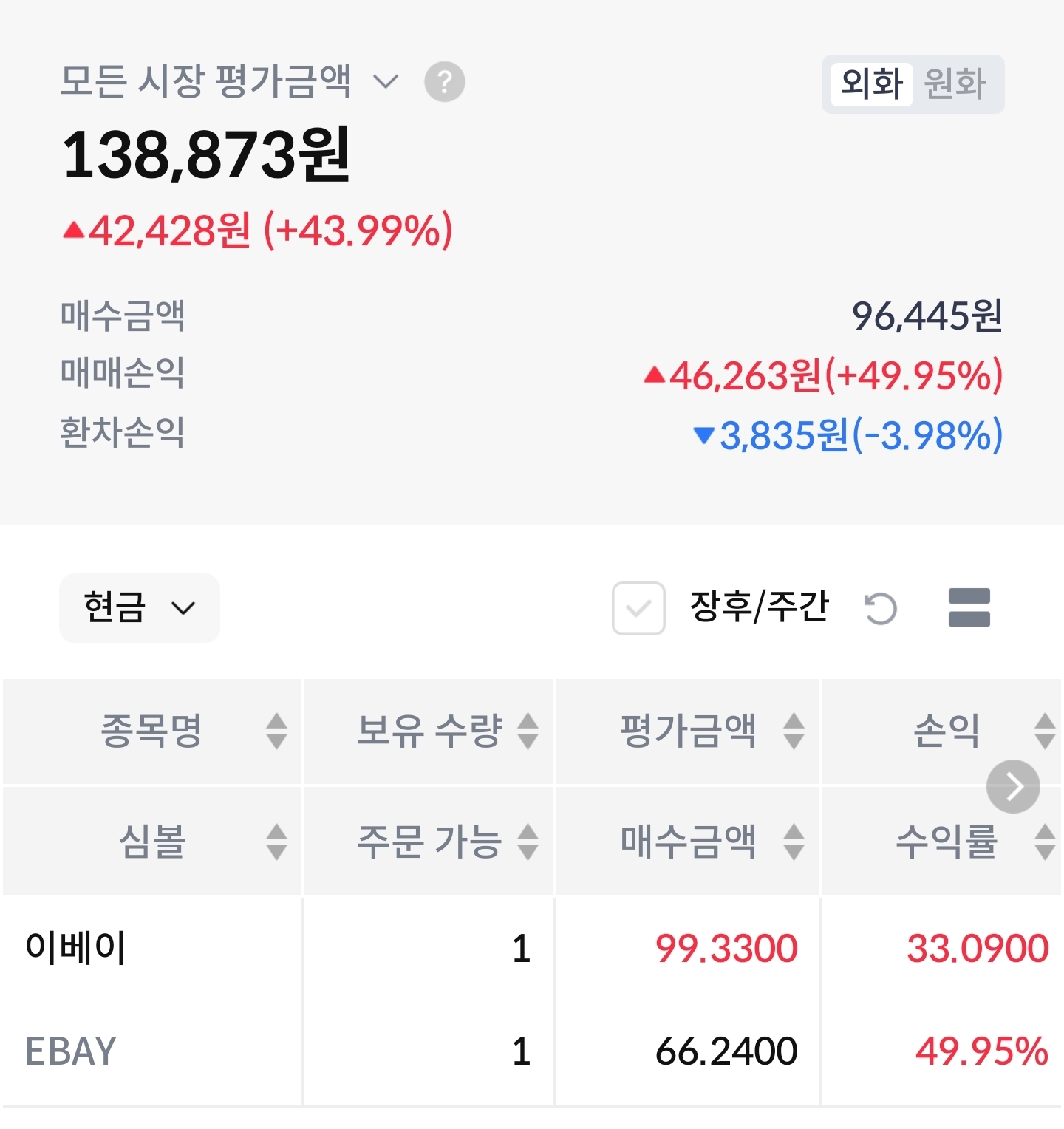
Task: Select the EBAY symbol label
Action: click(x=71, y=1051)
